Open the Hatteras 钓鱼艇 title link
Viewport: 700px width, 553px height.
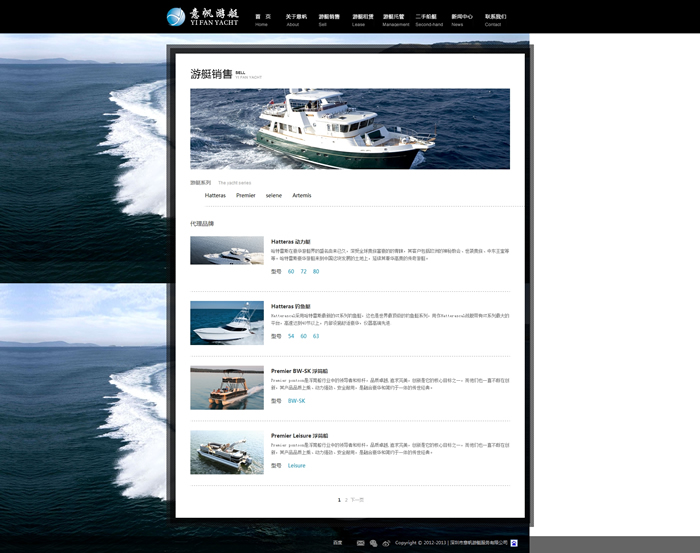click(x=290, y=306)
